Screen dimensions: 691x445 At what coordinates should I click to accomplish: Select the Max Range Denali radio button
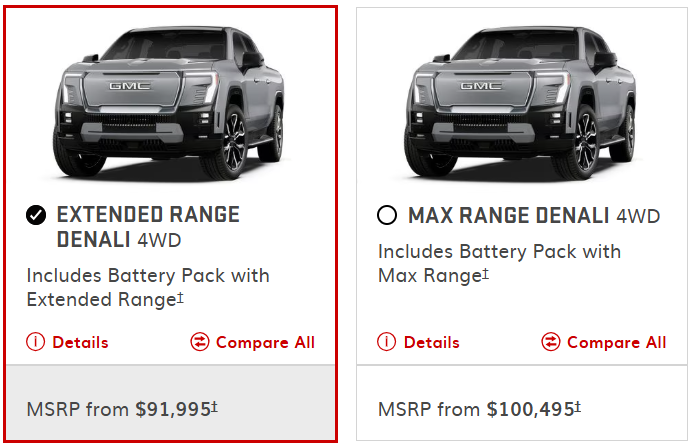[x=387, y=216]
